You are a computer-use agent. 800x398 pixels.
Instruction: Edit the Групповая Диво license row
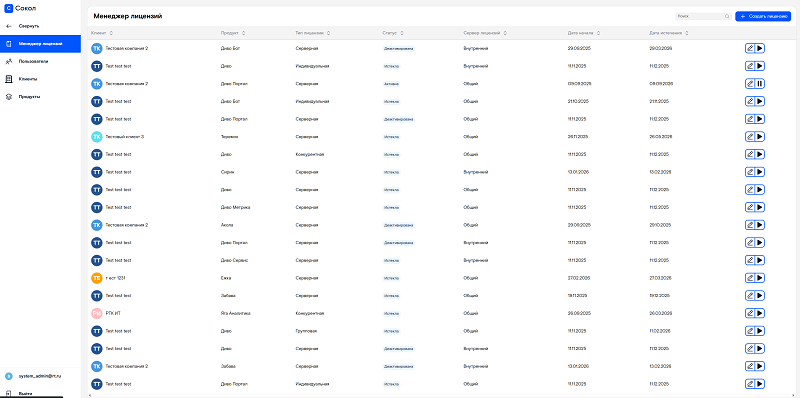pos(749,331)
